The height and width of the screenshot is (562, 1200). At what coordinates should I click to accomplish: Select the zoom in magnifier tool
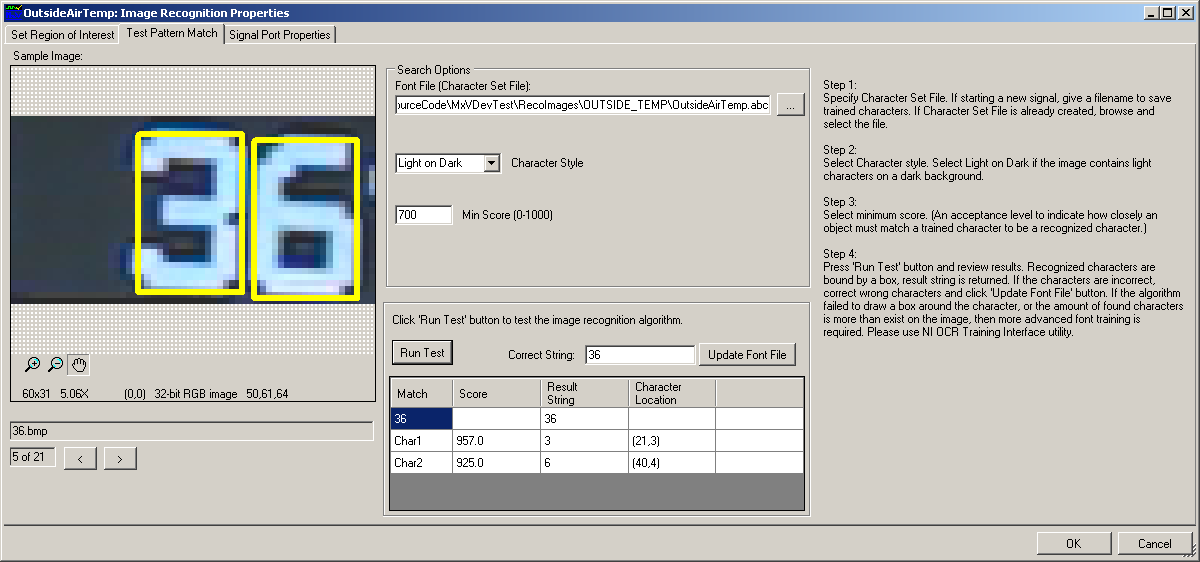click(33, 365)
